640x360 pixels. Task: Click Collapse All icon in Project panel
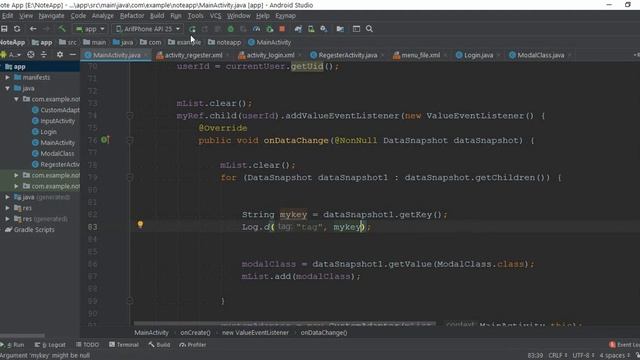[44, 55]
